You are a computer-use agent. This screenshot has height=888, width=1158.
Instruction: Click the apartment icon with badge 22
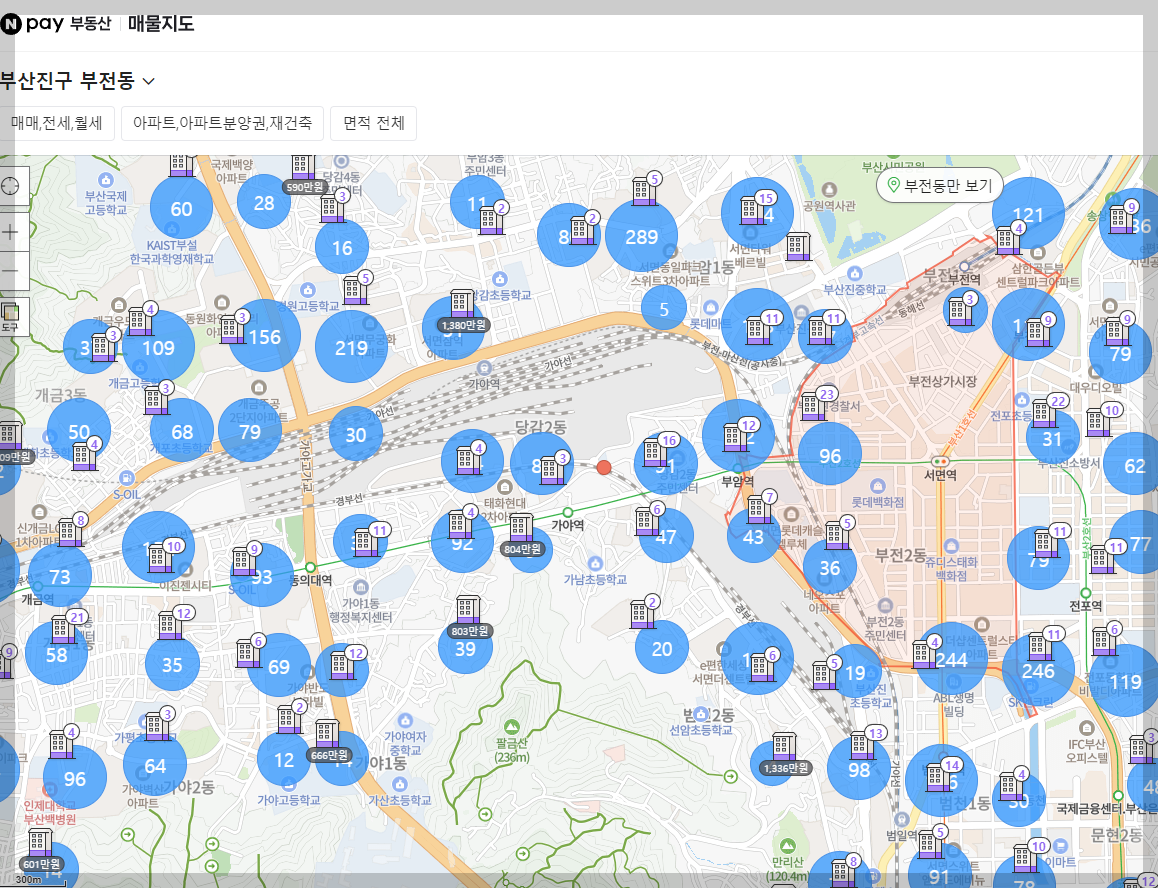(x=1046, y=411)
